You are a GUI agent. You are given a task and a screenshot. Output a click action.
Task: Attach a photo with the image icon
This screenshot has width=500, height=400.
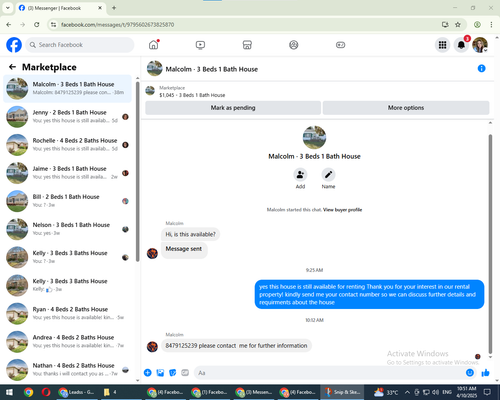click(160, 373)
